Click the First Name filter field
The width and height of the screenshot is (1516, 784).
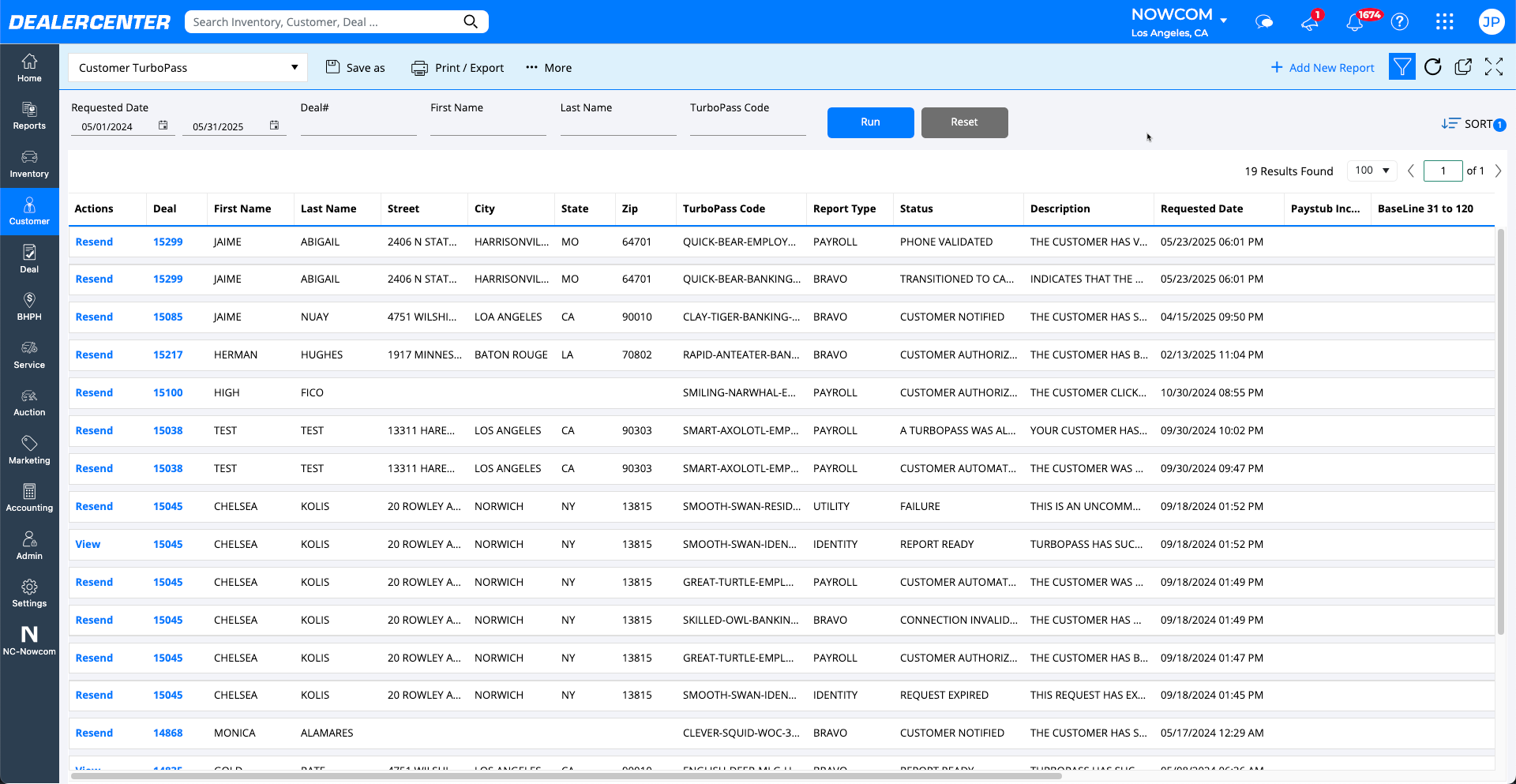click(488, 126)
